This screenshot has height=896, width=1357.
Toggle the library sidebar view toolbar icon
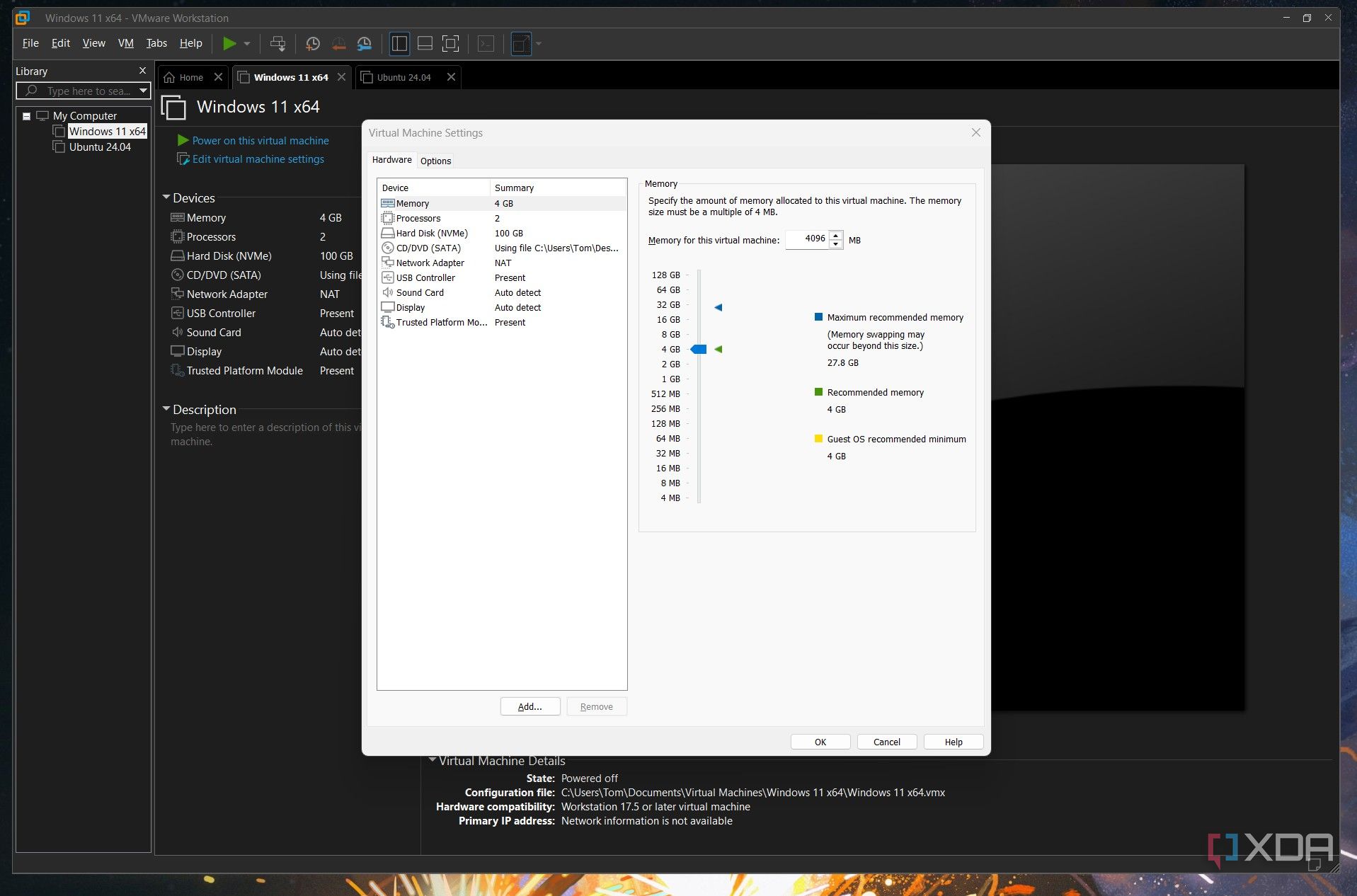(399, 44)
